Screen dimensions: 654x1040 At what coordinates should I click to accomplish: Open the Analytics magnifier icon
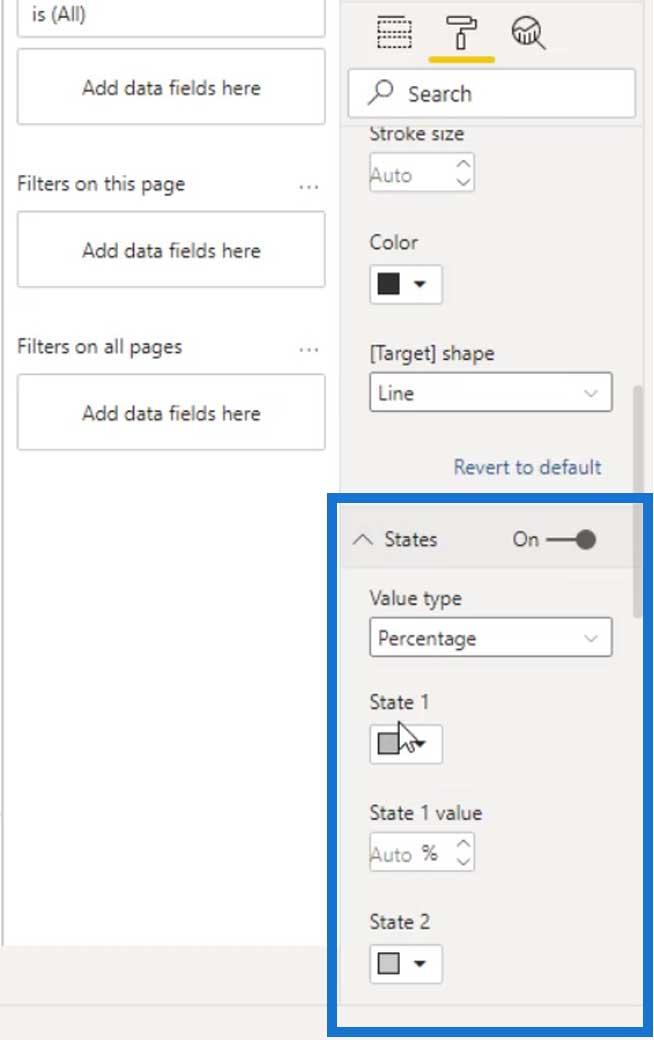pos(528,32)
